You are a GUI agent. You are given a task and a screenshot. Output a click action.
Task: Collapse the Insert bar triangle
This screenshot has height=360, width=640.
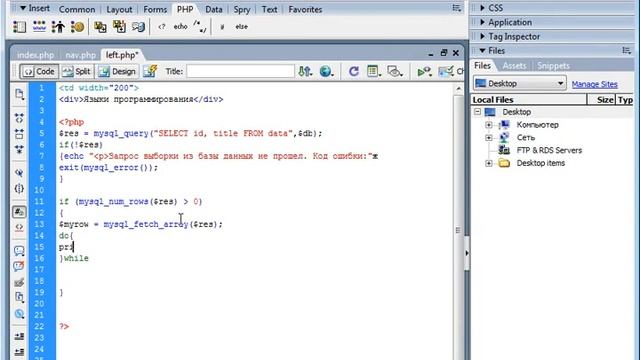coord(23,8)
